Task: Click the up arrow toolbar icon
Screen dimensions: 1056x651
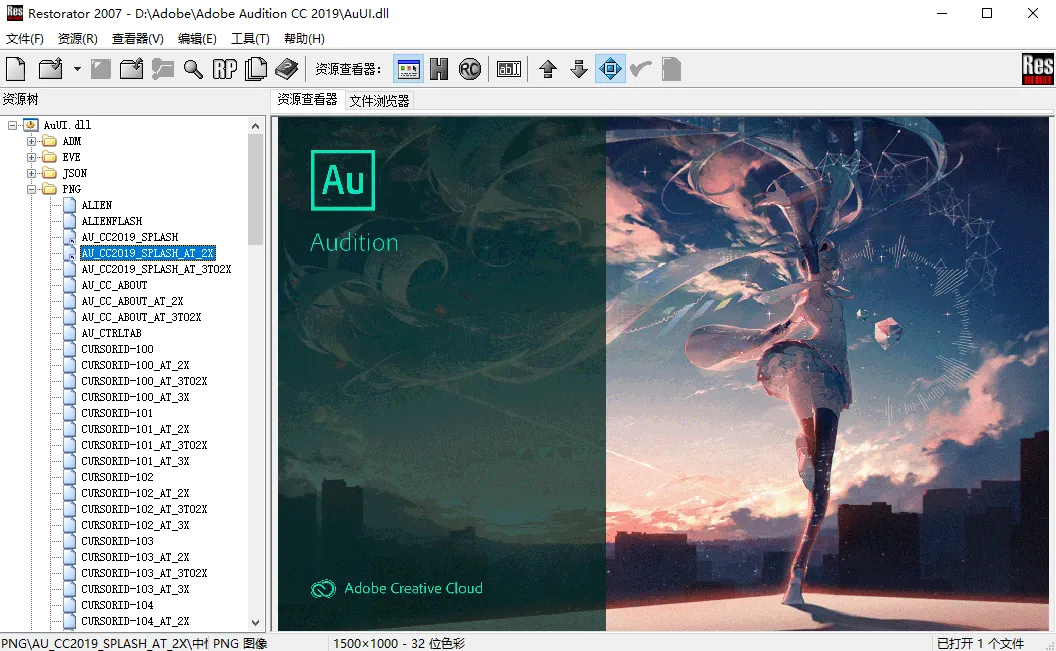Action: pos(548,69)
